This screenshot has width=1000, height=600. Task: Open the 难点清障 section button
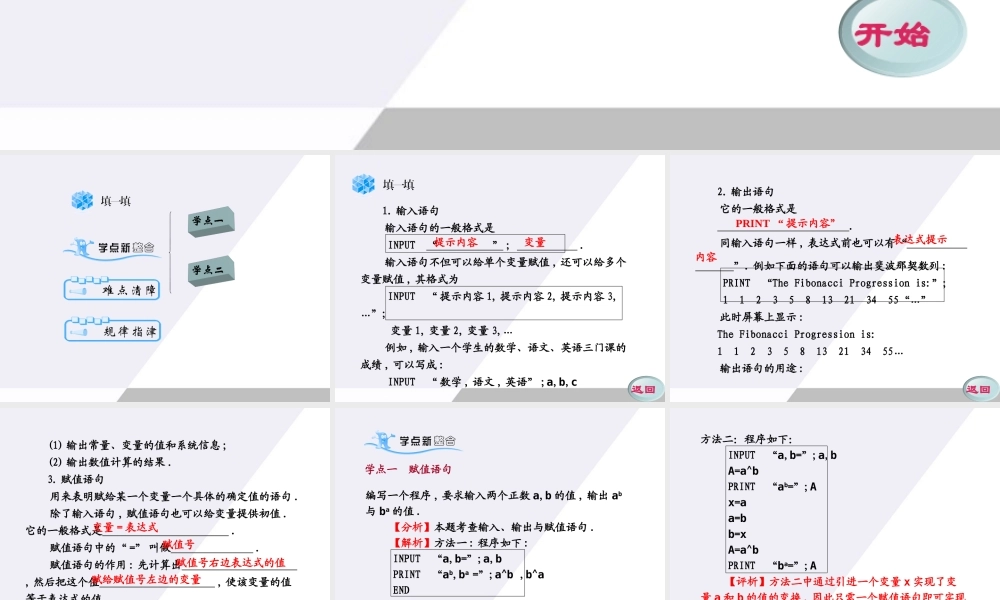pos(112,289)
